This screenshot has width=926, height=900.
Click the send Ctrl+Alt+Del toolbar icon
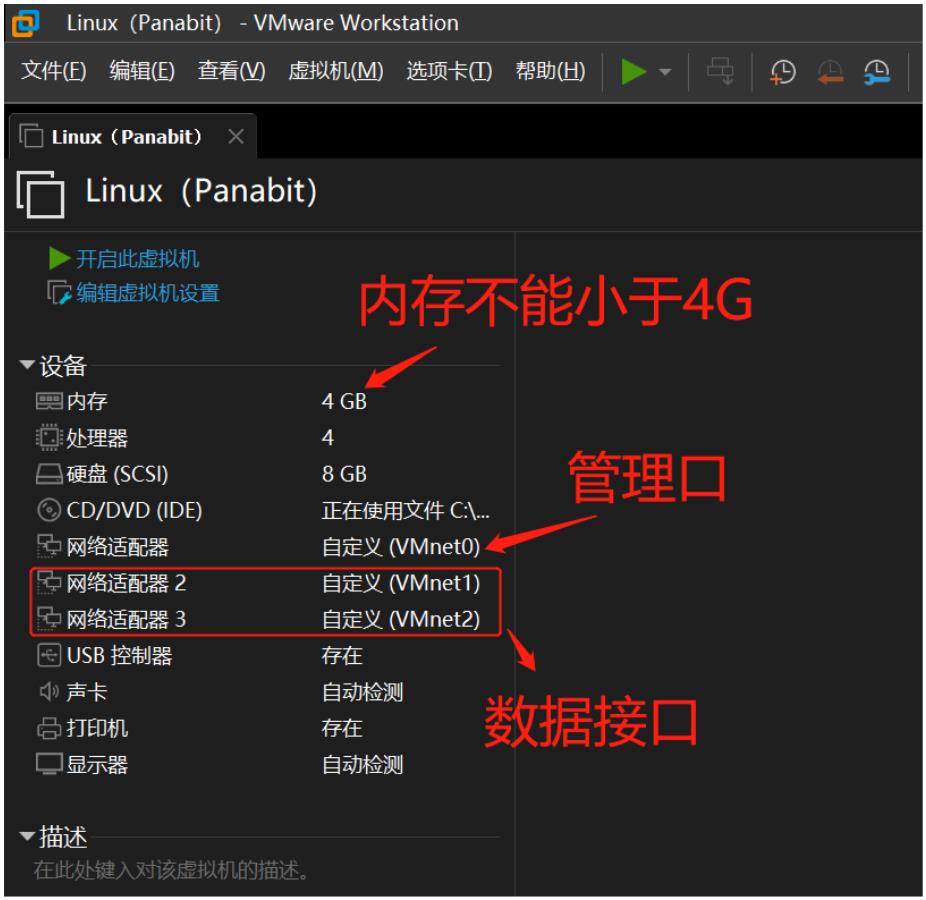pyautogui.click(x=720, y=71)
